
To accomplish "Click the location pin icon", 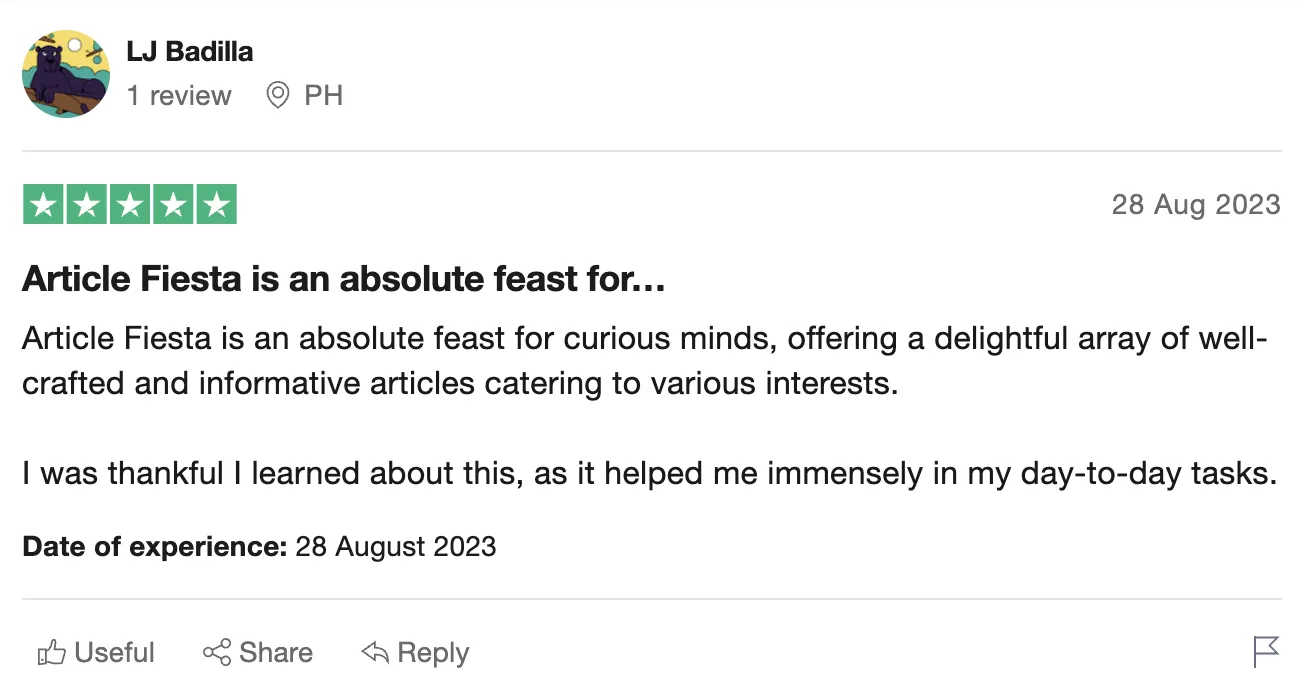I will [x=278, y=96].
